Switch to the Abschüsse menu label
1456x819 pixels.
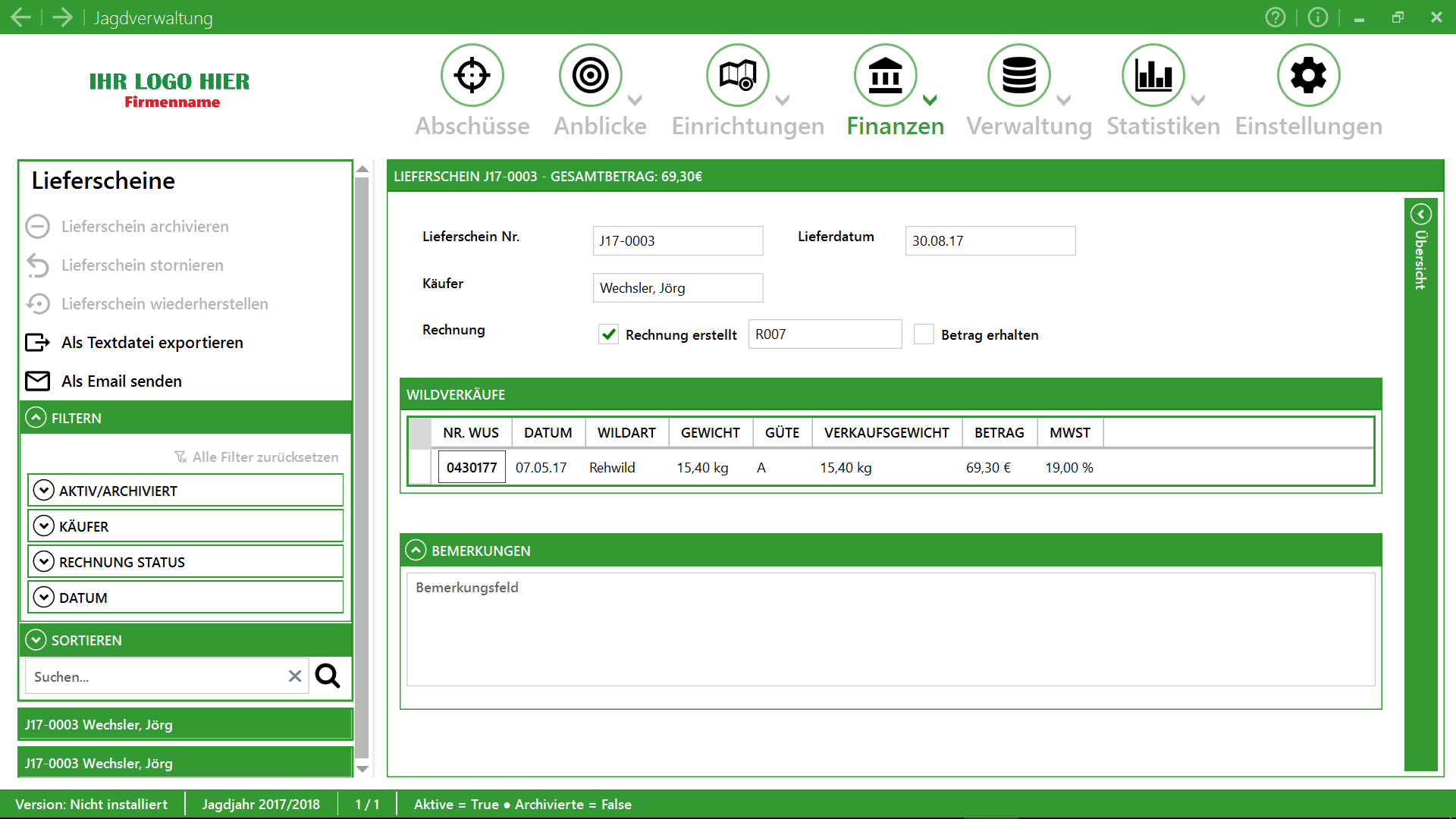(x=472, y=126)
